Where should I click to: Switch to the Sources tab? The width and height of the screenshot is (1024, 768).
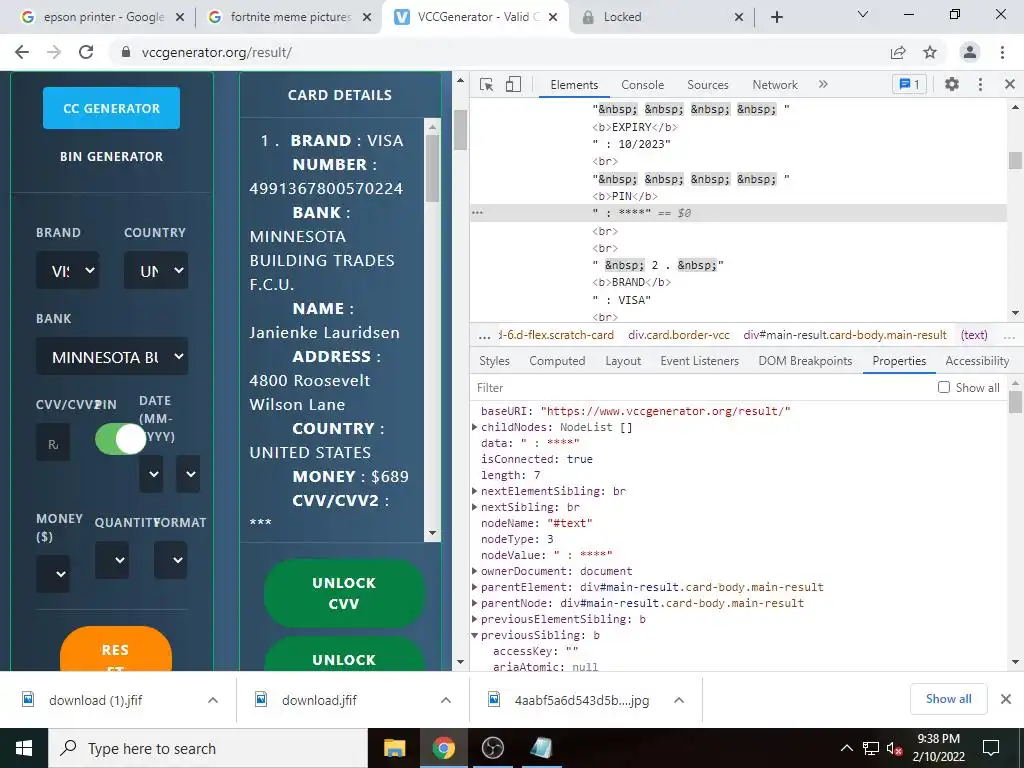click(707, 85)
